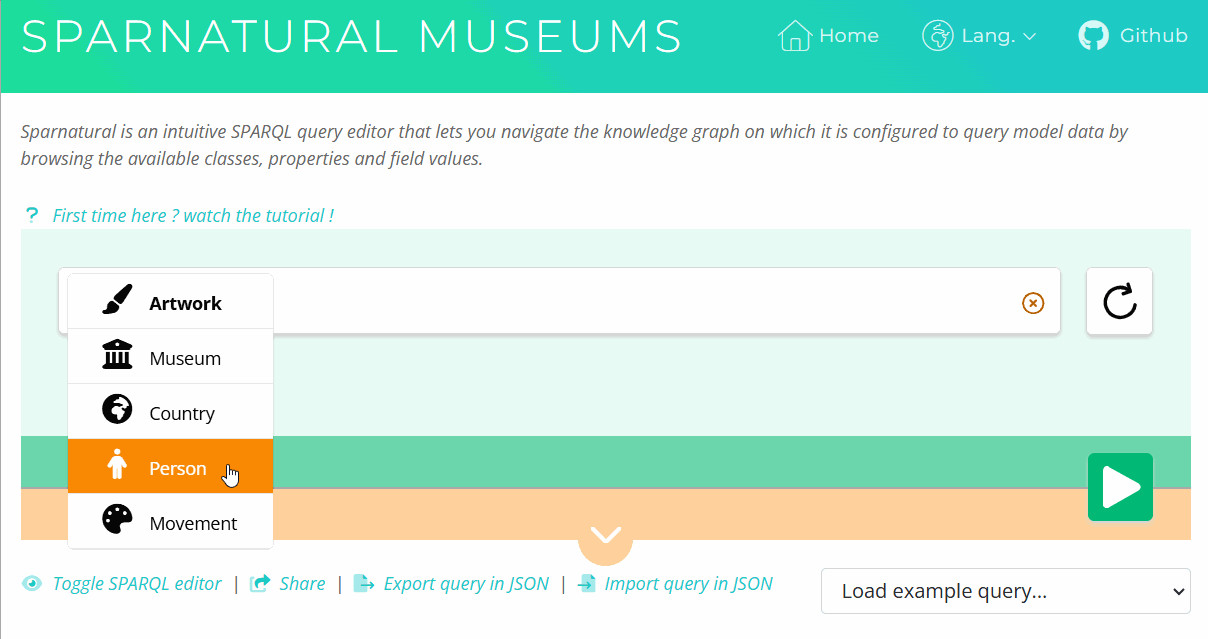The image size is (1208, 639).
Task: Open the tutorial link for first-time users
Action: point(192,215)
